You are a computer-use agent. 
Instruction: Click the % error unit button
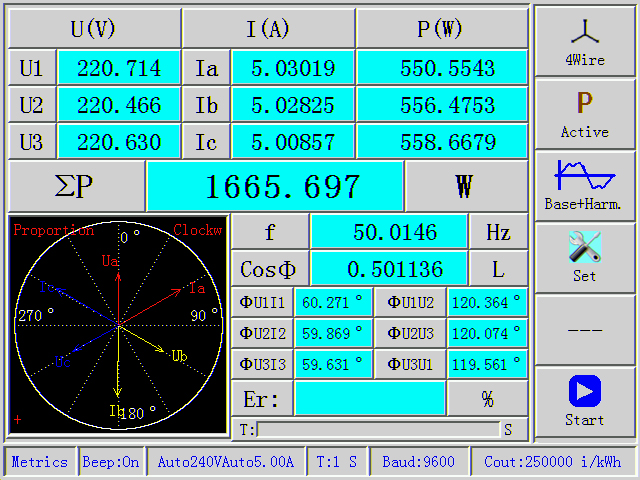tap(487, 399)
